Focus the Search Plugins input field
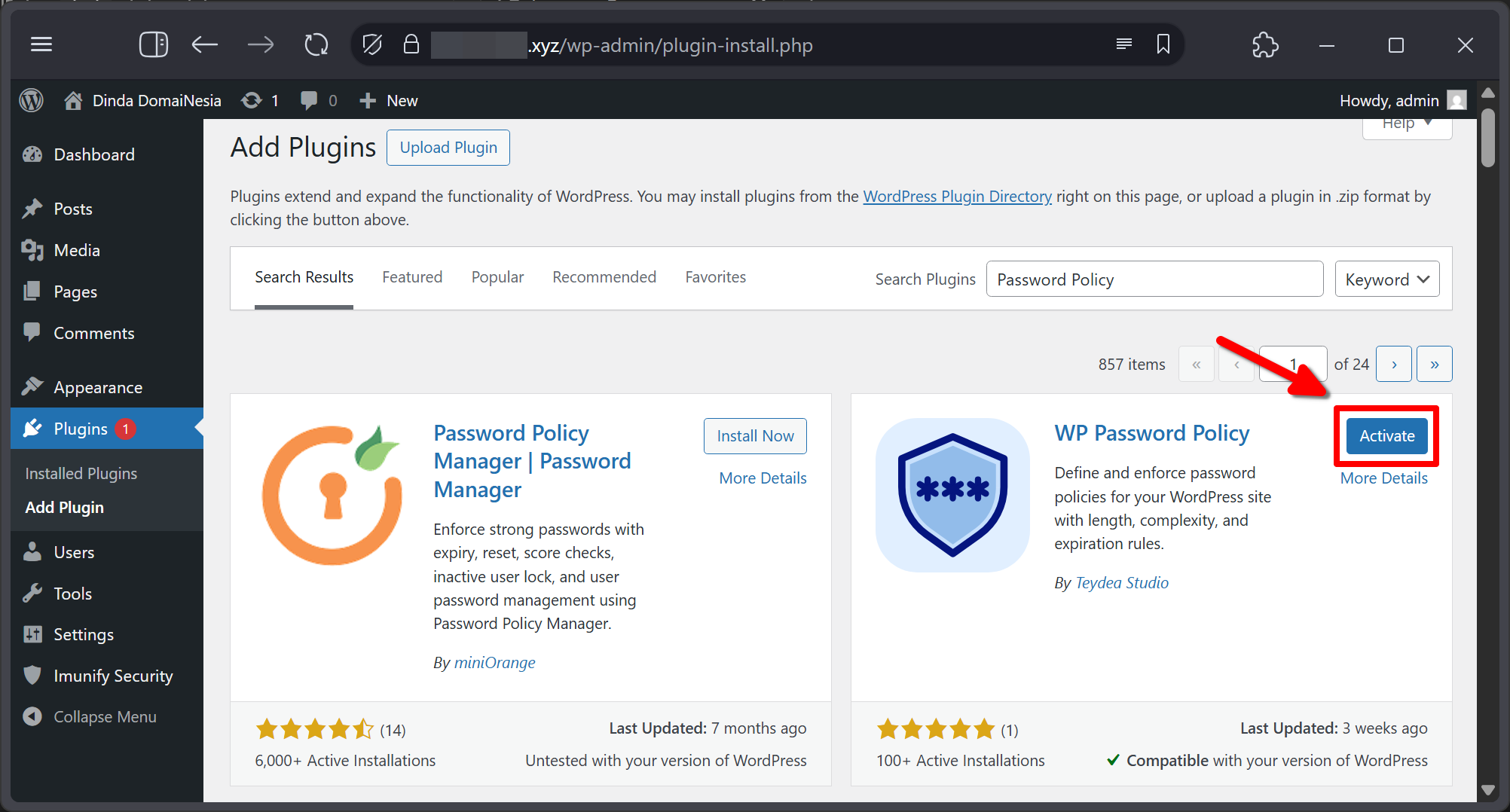Image resolution: width=1510 pixels, height=812 pixels. 1154,279
